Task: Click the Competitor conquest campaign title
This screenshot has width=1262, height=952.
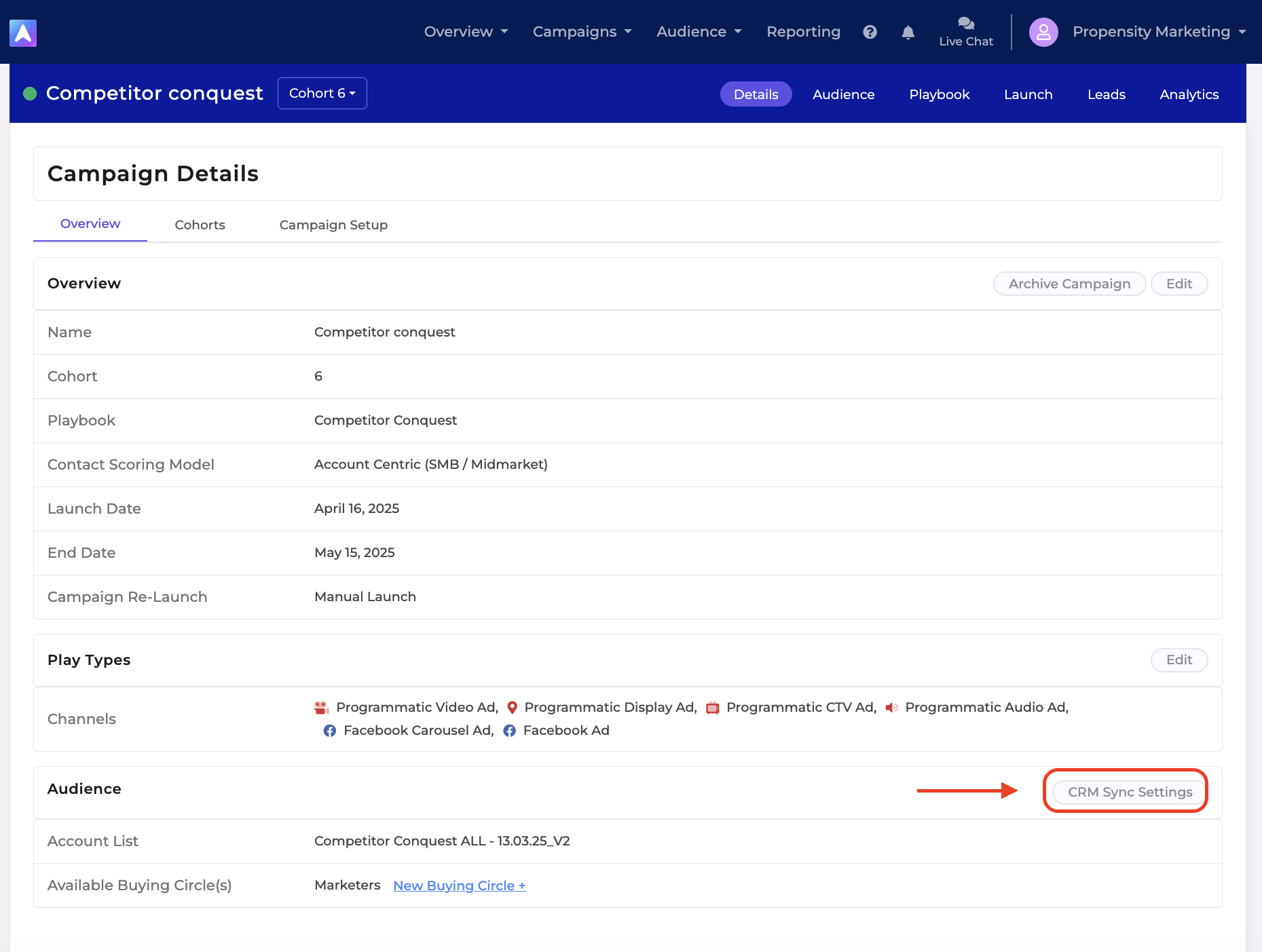Action: point(154,93)
